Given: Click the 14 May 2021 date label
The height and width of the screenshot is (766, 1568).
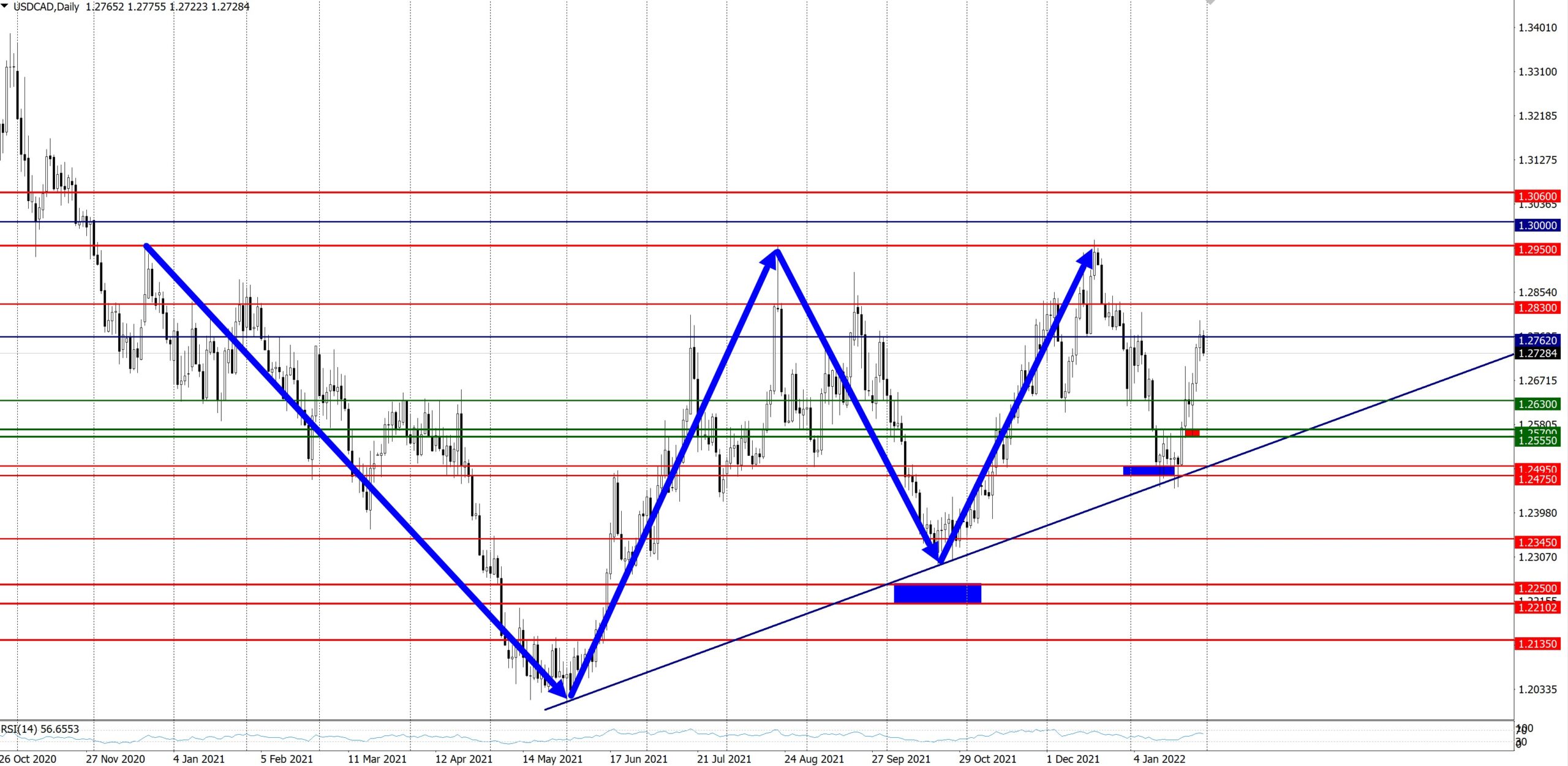Looking at the screenshot, I should point(552,759).
